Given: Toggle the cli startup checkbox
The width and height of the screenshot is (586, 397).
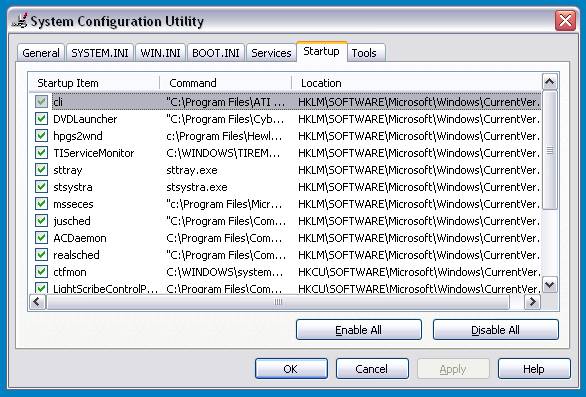Looking at the screenshot, I should pos(41,102).
